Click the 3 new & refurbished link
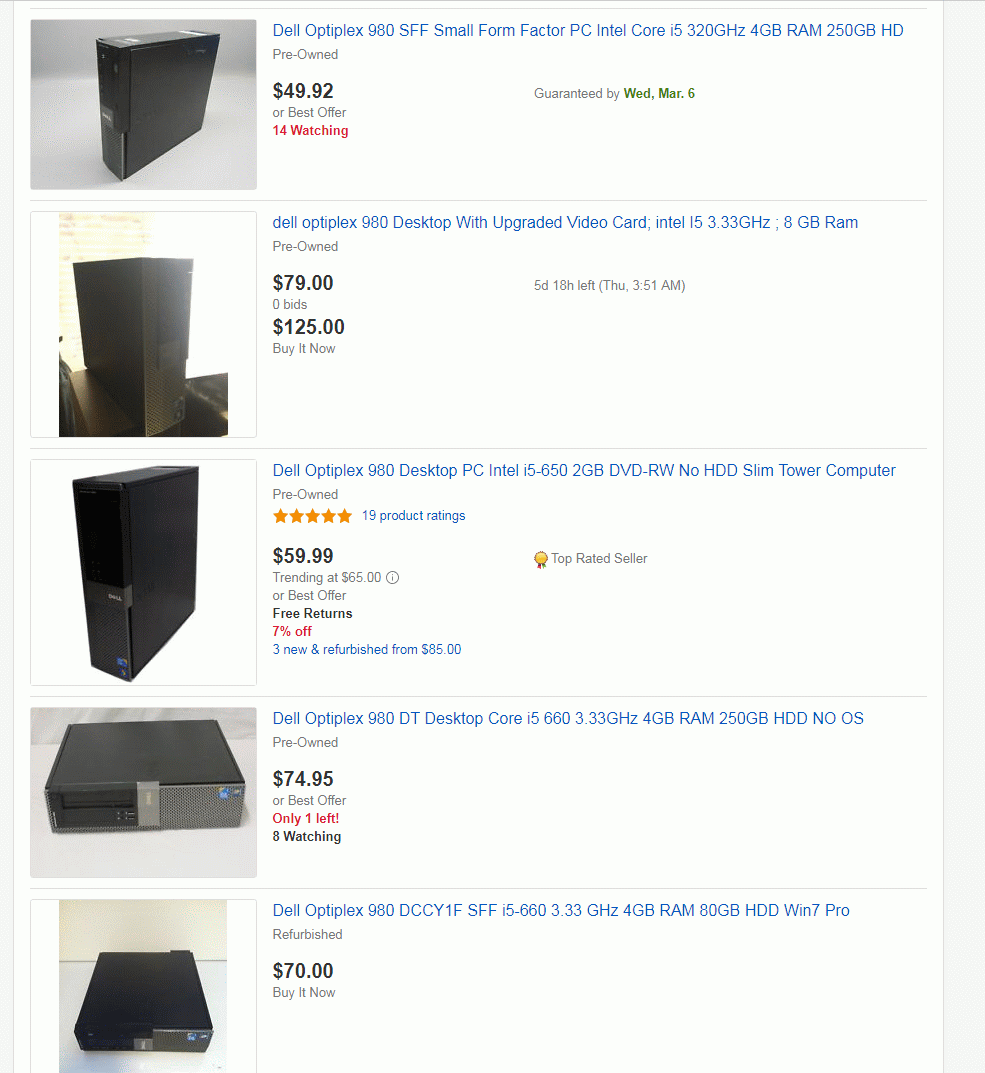This screenshot has height=1073, width=985. coord(367,650)
